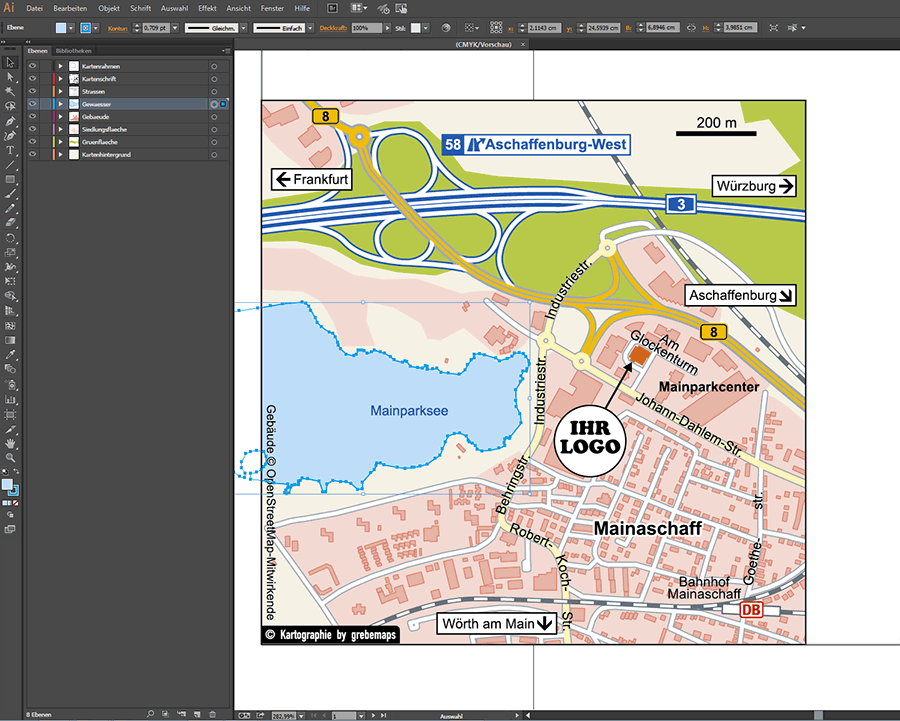Expand the Kartenschrift layer

[x=60, y=78]
